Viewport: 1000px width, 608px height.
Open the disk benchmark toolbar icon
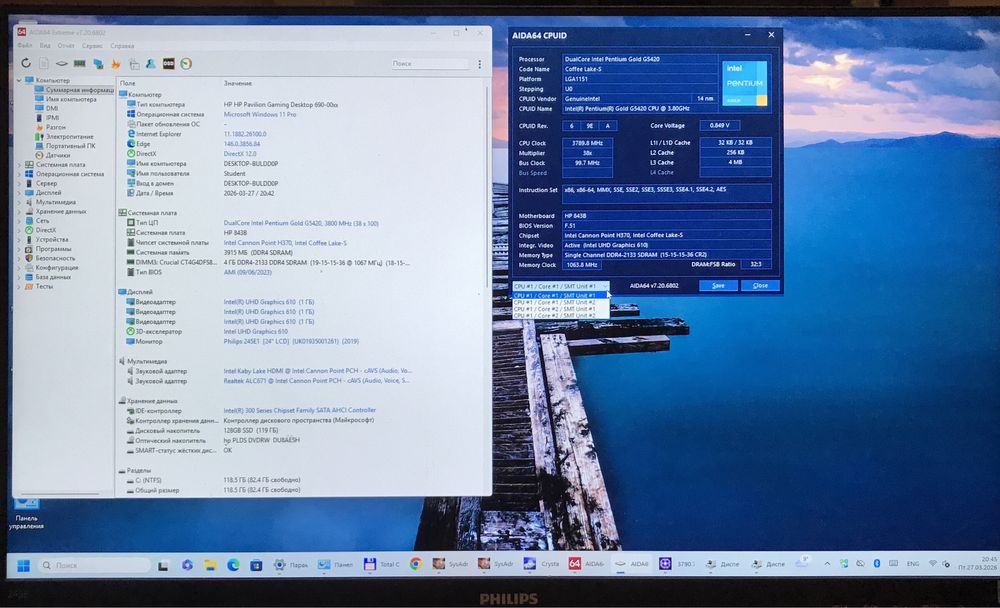point(61,63)
